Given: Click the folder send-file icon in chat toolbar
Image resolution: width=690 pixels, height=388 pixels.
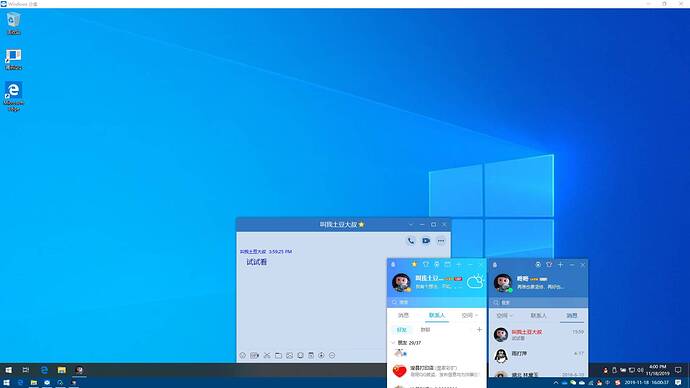Looking at the screenshot, I should coord(278,355).
